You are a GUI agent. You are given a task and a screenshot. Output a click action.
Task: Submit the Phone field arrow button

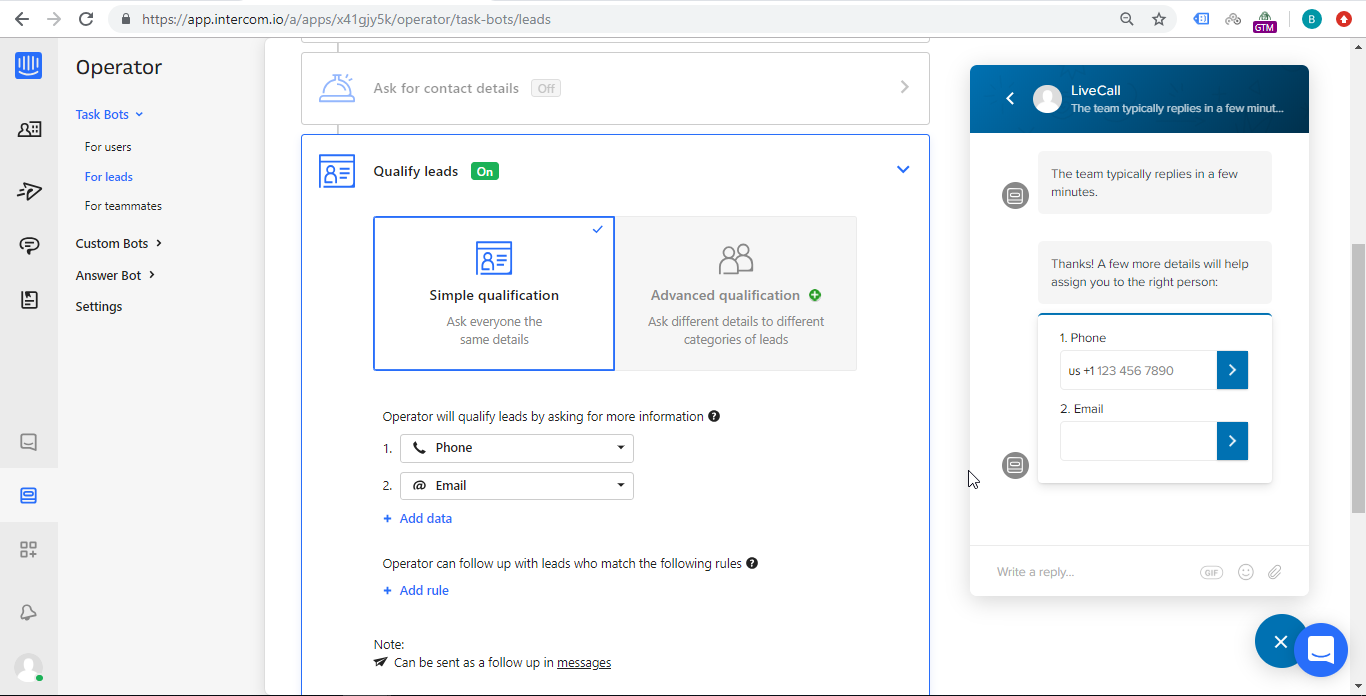pos(1232,370)
